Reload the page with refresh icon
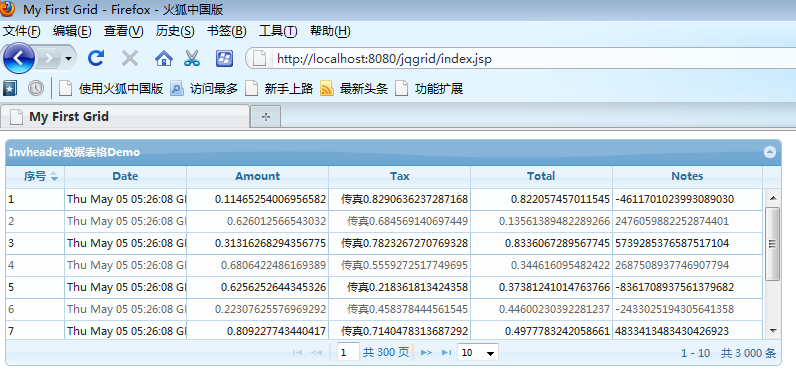Viewport: 796px width, 371px height. coord(95,58)
